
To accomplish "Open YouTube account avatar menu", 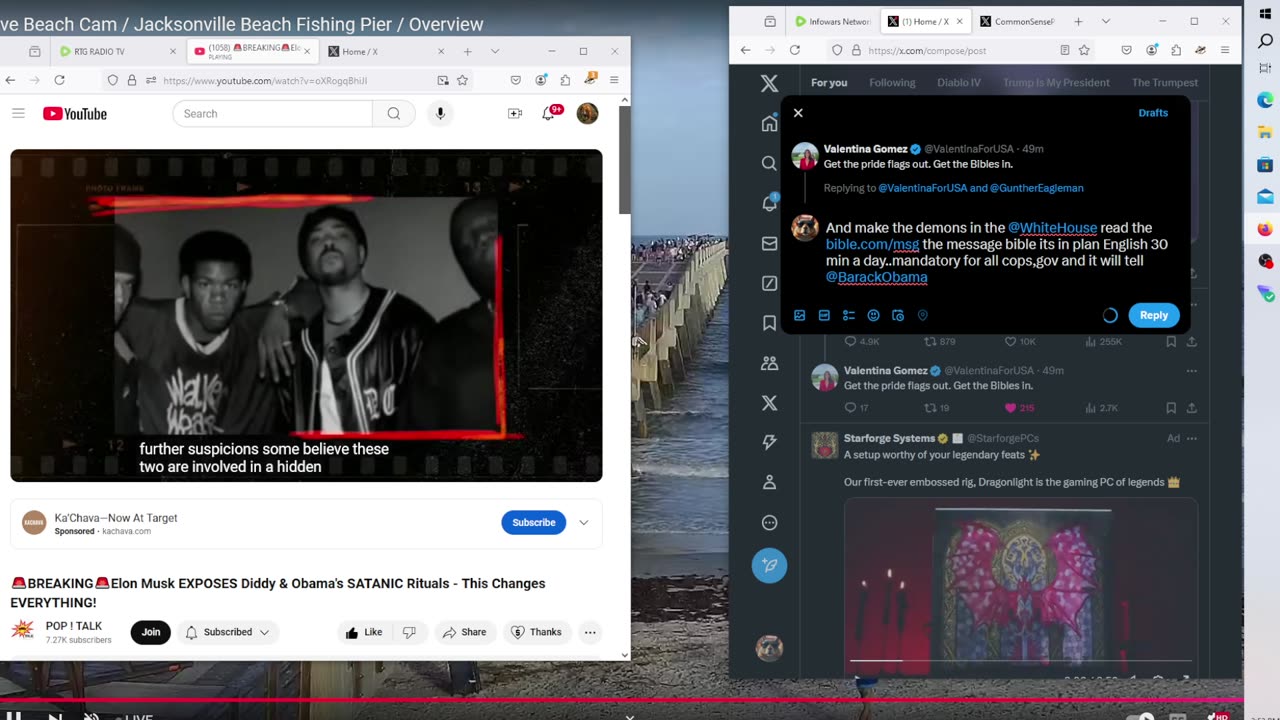I will point(588,114).
